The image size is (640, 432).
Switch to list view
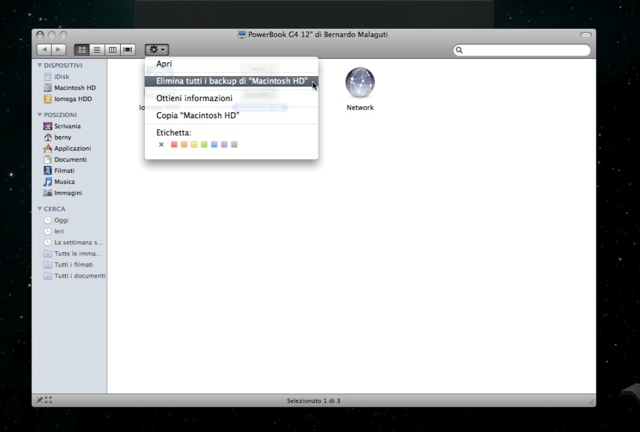tap(97, 49)
